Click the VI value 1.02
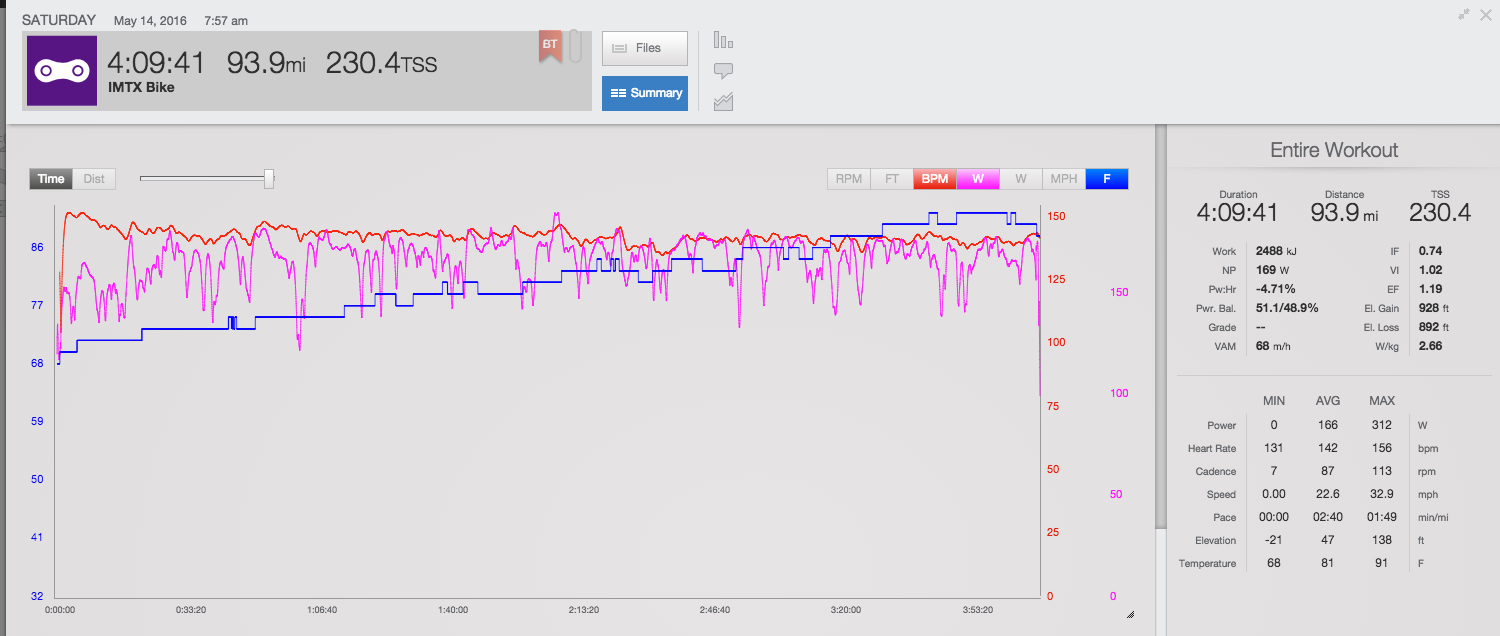The image size is (1500, 636). click(x=1429, y=270)
